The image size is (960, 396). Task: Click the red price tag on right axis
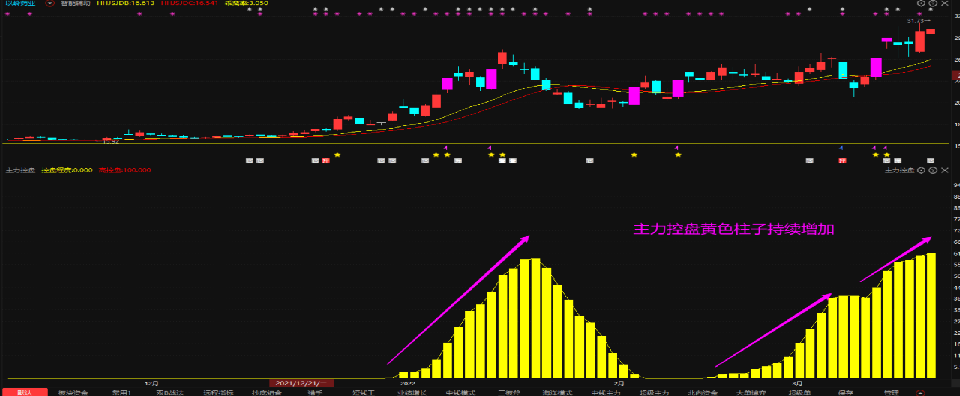(x=955, y=75)
